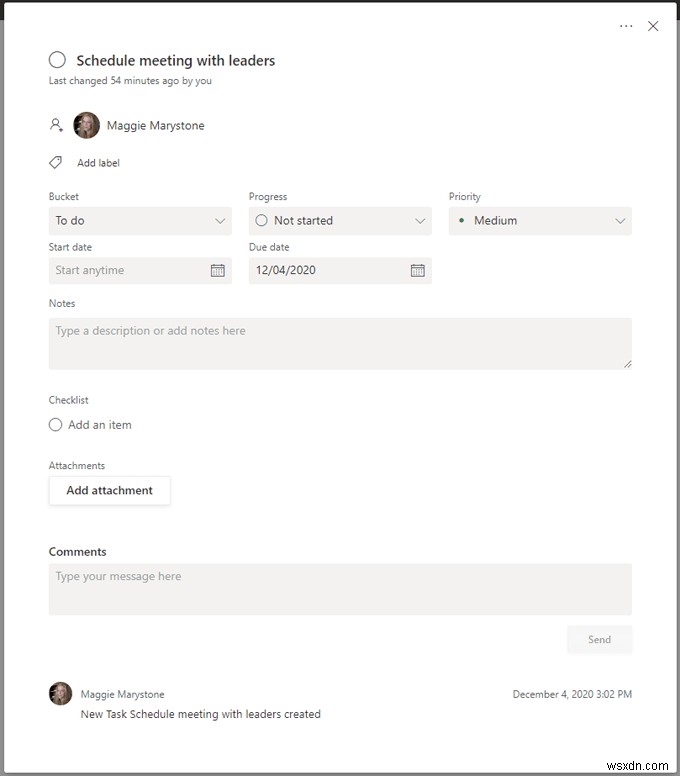Click the assign person icon
The height and width of the screenshot is (776, 680).
[x=56, y=125]
